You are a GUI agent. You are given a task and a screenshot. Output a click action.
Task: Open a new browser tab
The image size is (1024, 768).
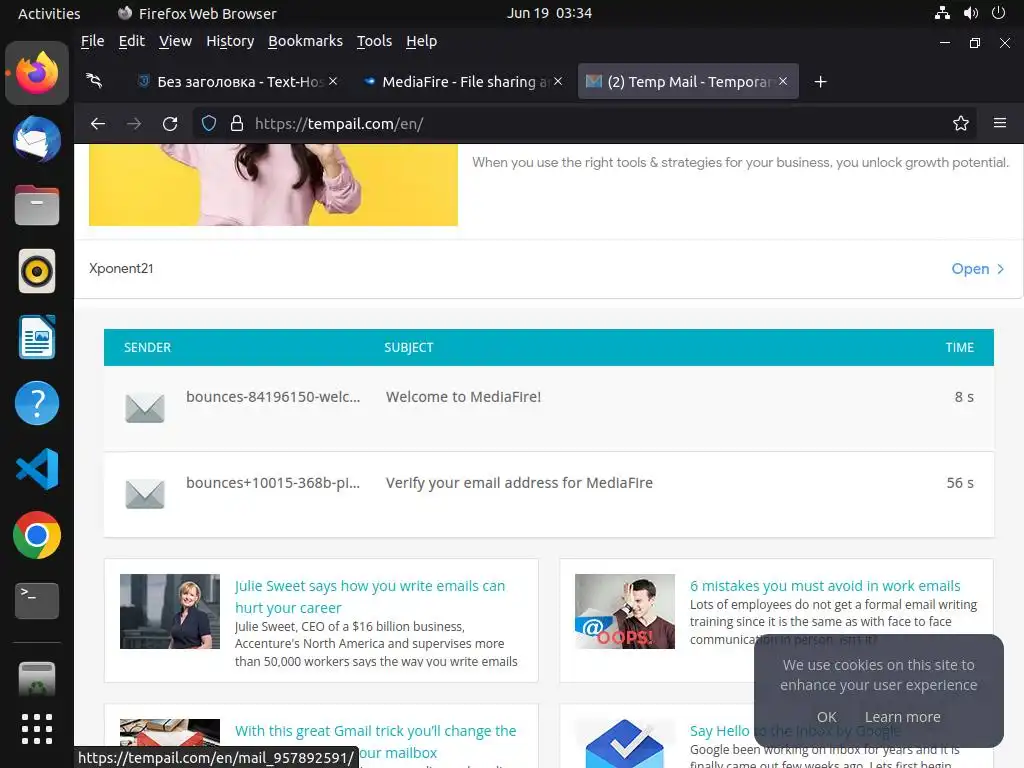pos(821,82)
